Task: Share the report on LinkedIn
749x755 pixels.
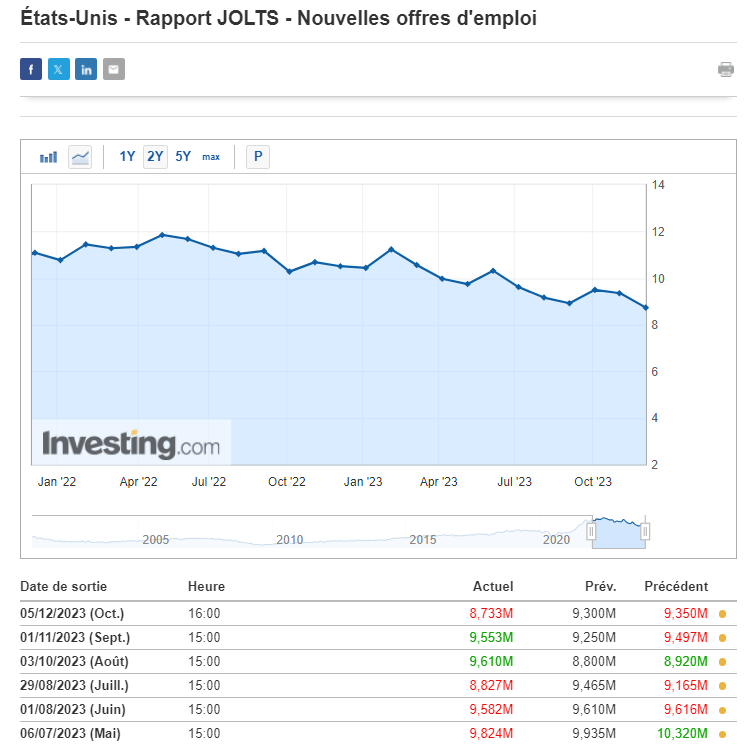Action: (86, 69)
